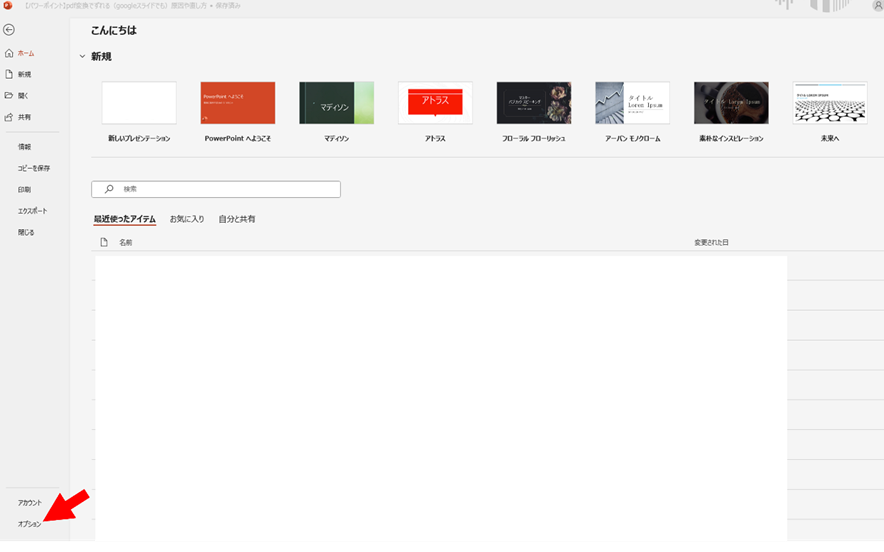Click the back arrow to exit backstage
Viewport: 884px width, 552px height.
coord(9,30)
